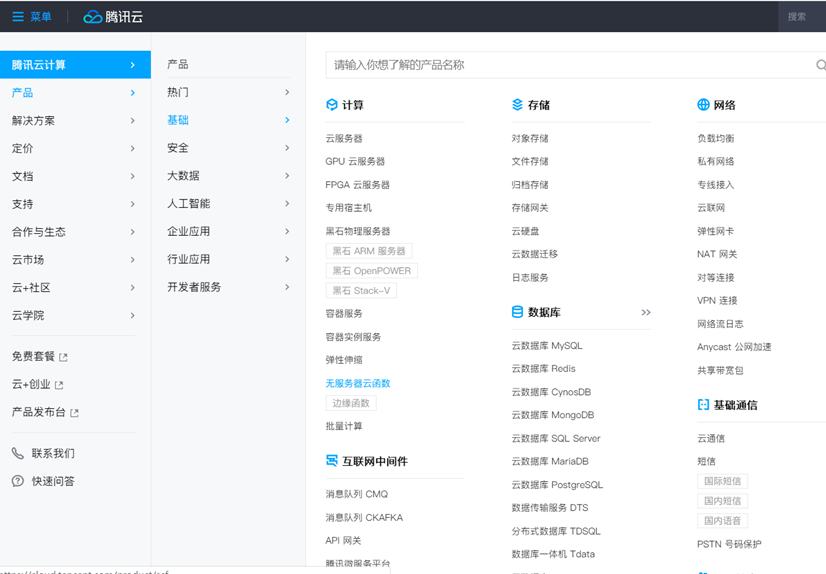Click the 互联网中间件 icon
The height and width of the screenshot is (574, 826).
click(332, 461)
